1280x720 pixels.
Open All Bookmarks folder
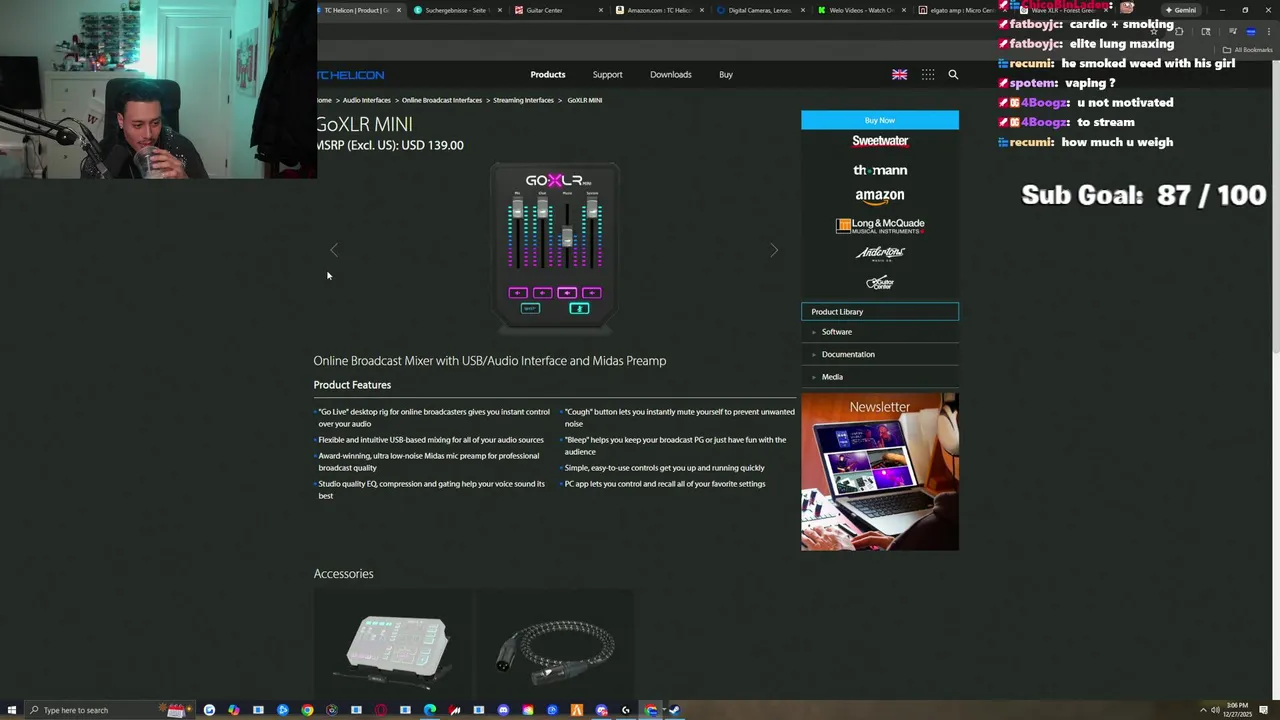pos(1248,49)
